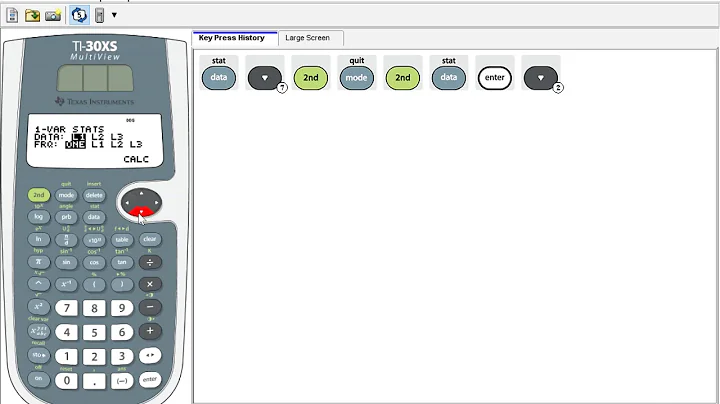Screen dimensions: 720x404
Task: Click the pi key on calculator
Action: (39, 262)
